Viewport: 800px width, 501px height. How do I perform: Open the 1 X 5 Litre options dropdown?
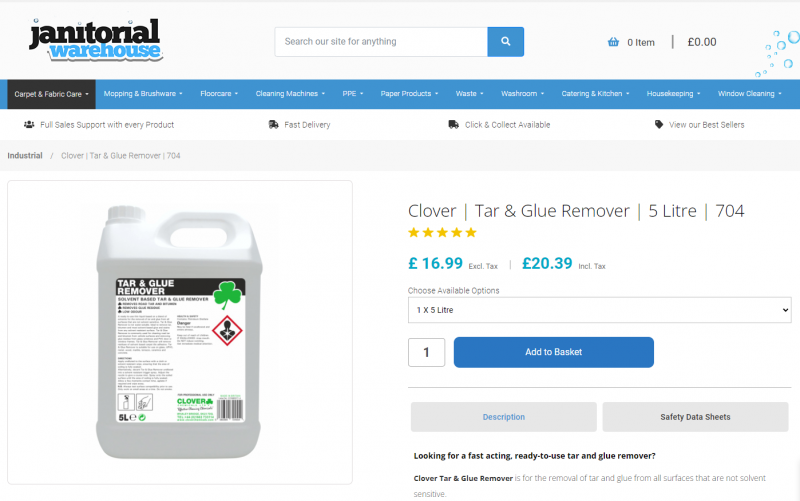click(x=599, y=310)
